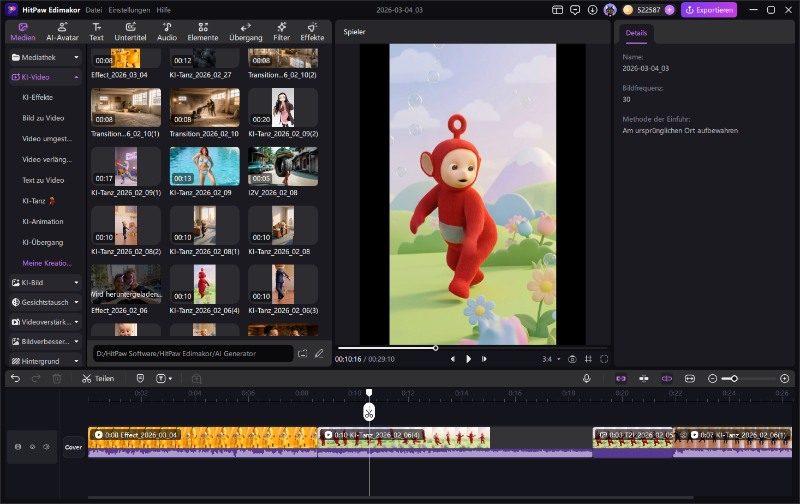Toggle the purple link clips button
Viewport: 800px width, 504px height.
point(621,379)
